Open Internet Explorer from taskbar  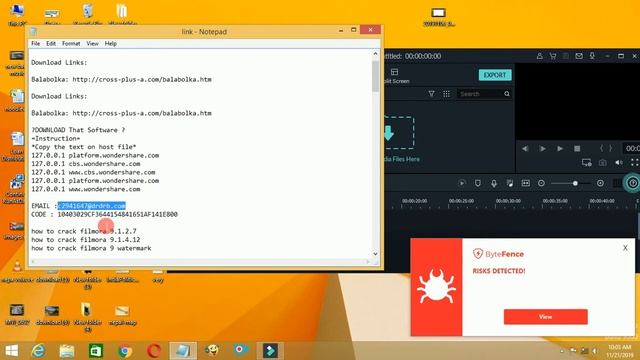tap(38, 351)
